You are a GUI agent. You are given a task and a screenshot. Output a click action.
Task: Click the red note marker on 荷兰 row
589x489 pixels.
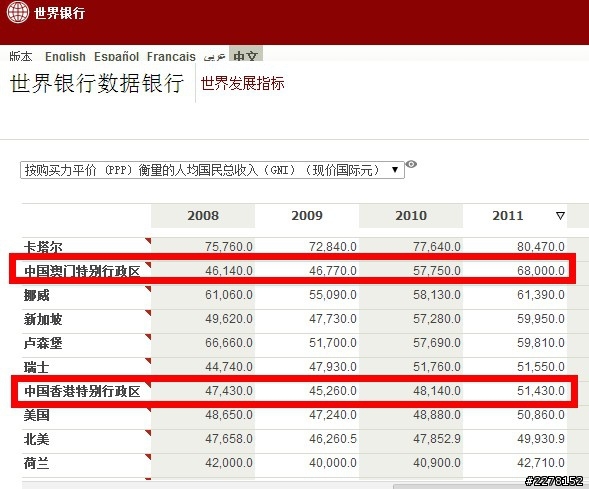click(x=148, y=457)
